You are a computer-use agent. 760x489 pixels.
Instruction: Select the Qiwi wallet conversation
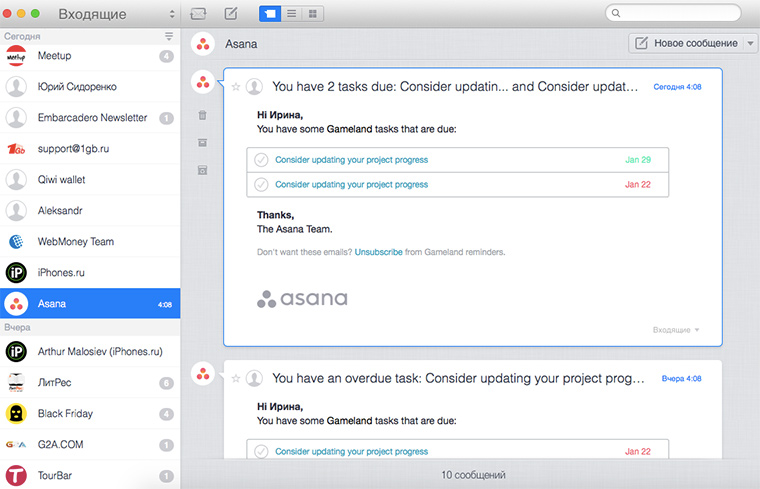pyautogui.click(x=90, y=180)
